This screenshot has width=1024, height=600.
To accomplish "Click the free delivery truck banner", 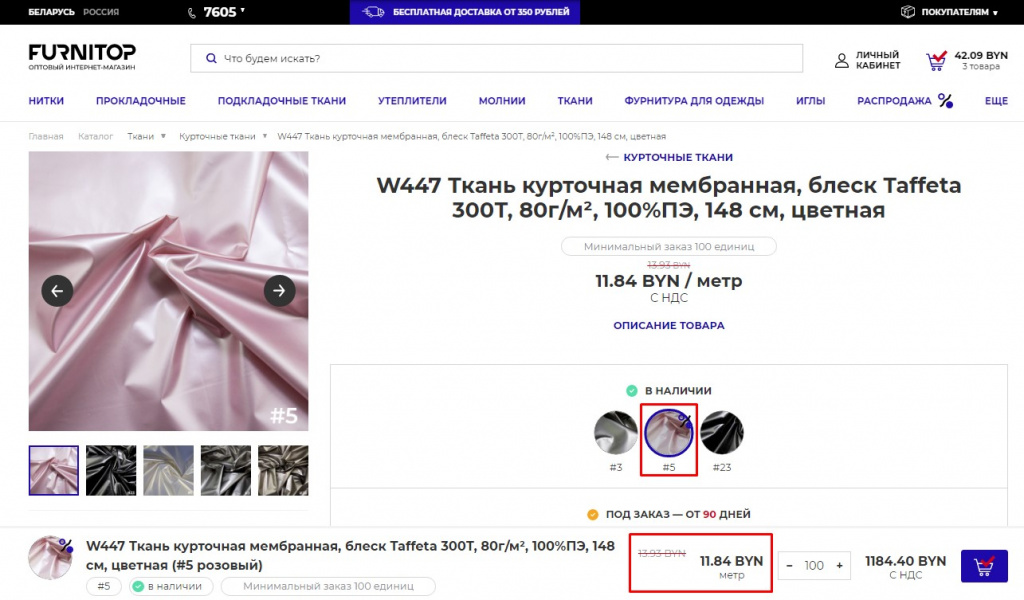I will 465,12.
